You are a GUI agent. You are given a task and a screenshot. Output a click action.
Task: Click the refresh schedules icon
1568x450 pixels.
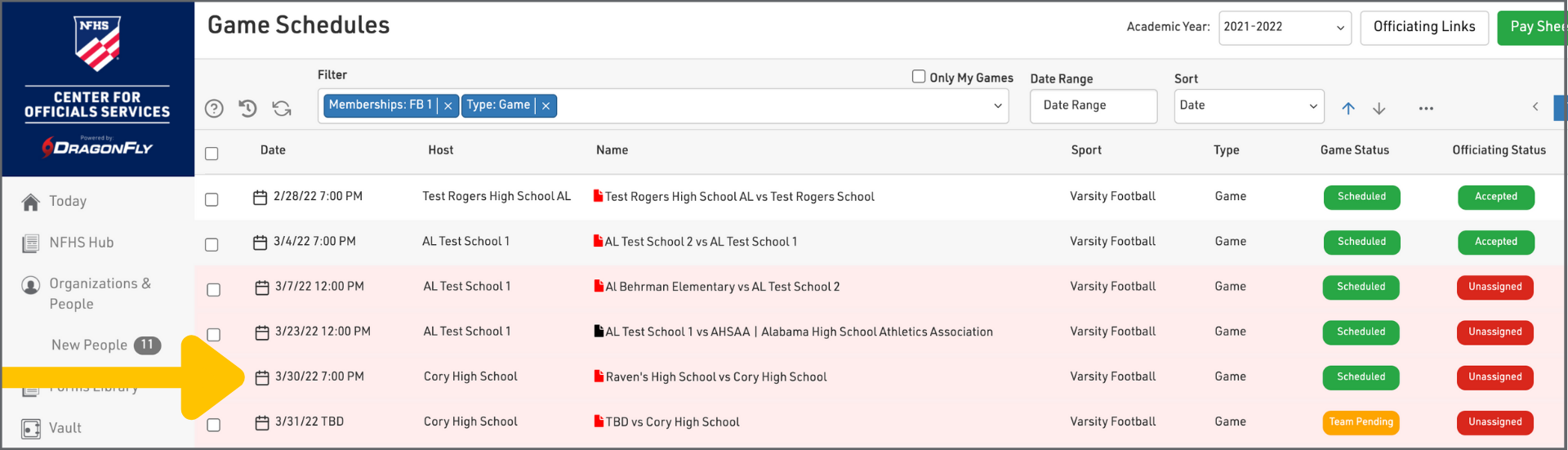click(282, 109)
